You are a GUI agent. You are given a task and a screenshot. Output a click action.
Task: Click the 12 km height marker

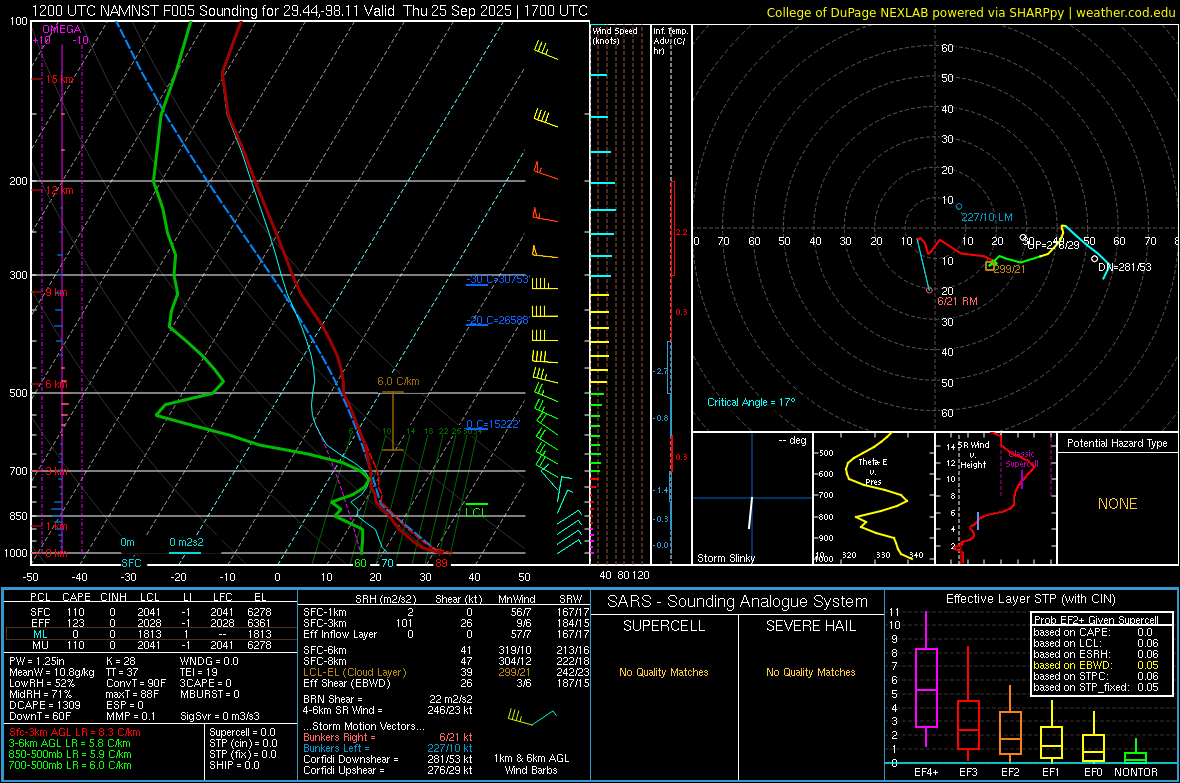[60, 190]
